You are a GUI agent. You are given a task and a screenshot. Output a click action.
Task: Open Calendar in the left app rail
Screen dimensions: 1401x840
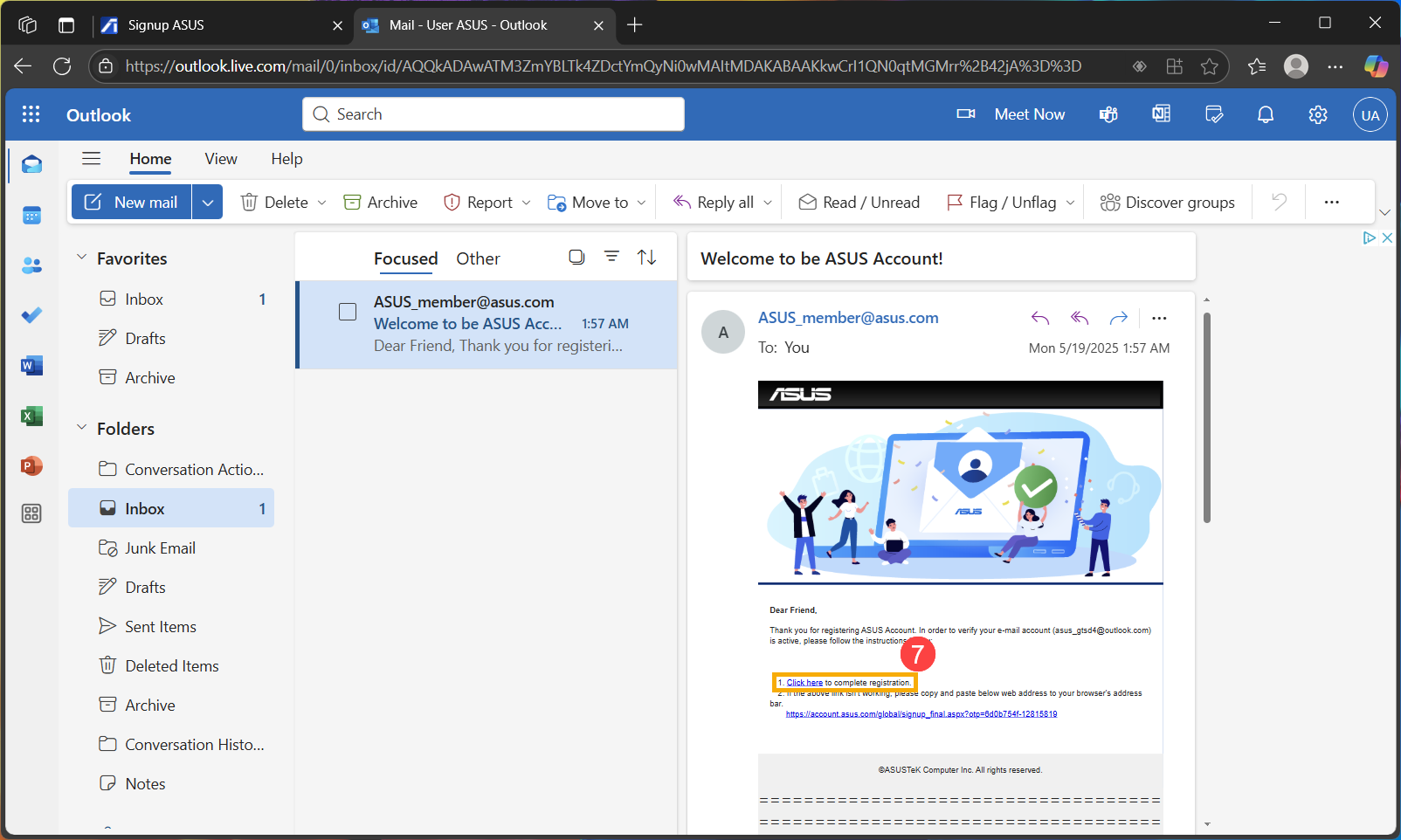pyautogui.click(x=31, y=215)
